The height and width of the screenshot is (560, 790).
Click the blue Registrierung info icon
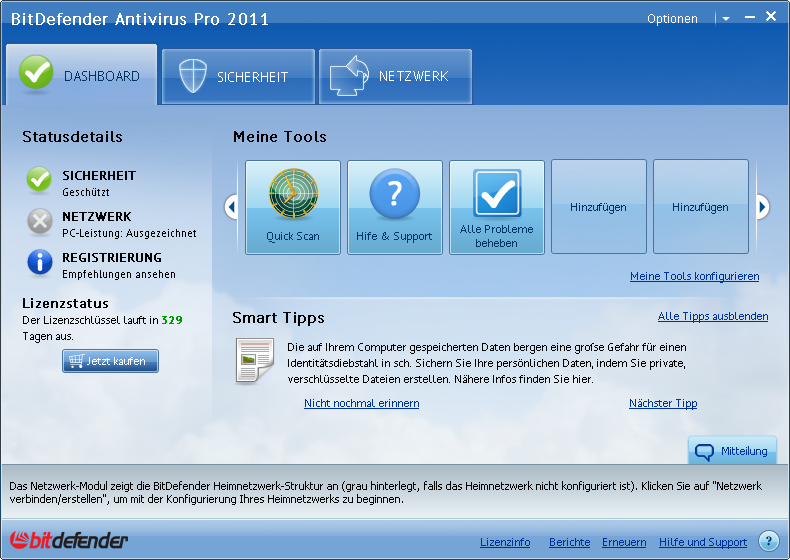click(x=40, y=262)
